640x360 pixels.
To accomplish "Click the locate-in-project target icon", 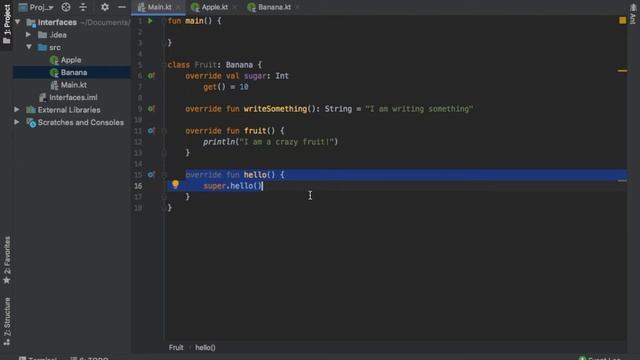I will 66,7.
